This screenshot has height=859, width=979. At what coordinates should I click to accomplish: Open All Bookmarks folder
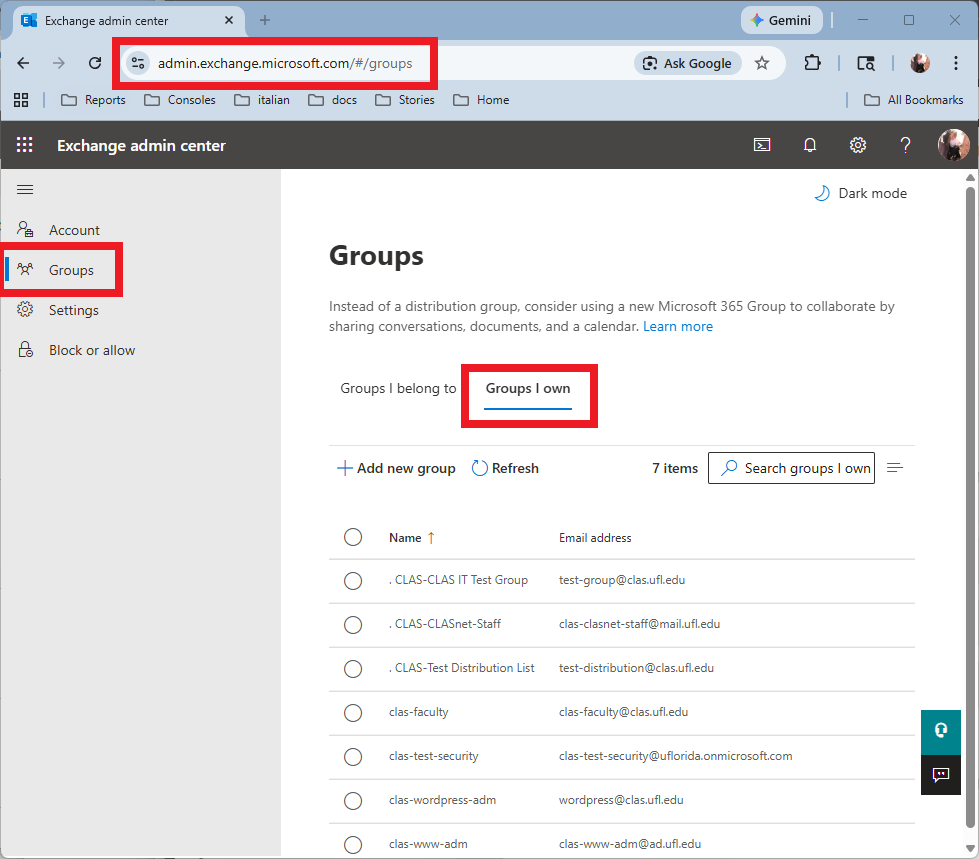(x=913, y=100)
